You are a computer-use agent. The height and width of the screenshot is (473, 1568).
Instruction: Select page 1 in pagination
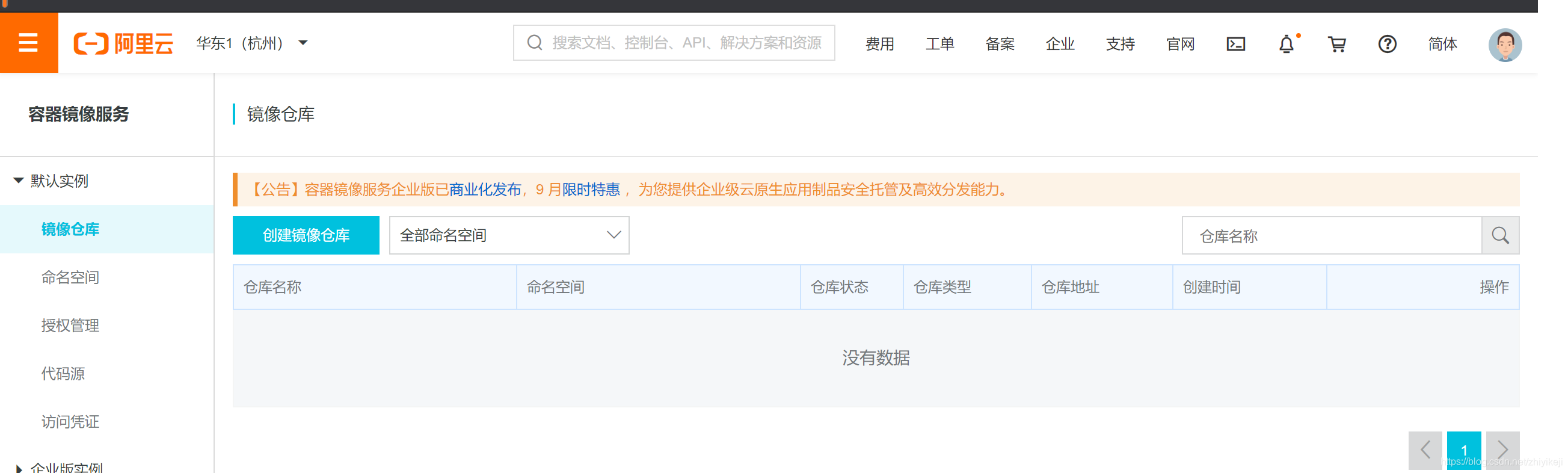pos(1464,451)
